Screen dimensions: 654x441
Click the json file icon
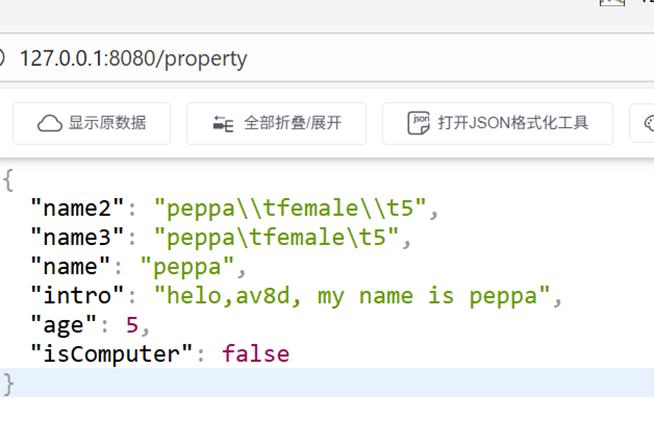418,123
